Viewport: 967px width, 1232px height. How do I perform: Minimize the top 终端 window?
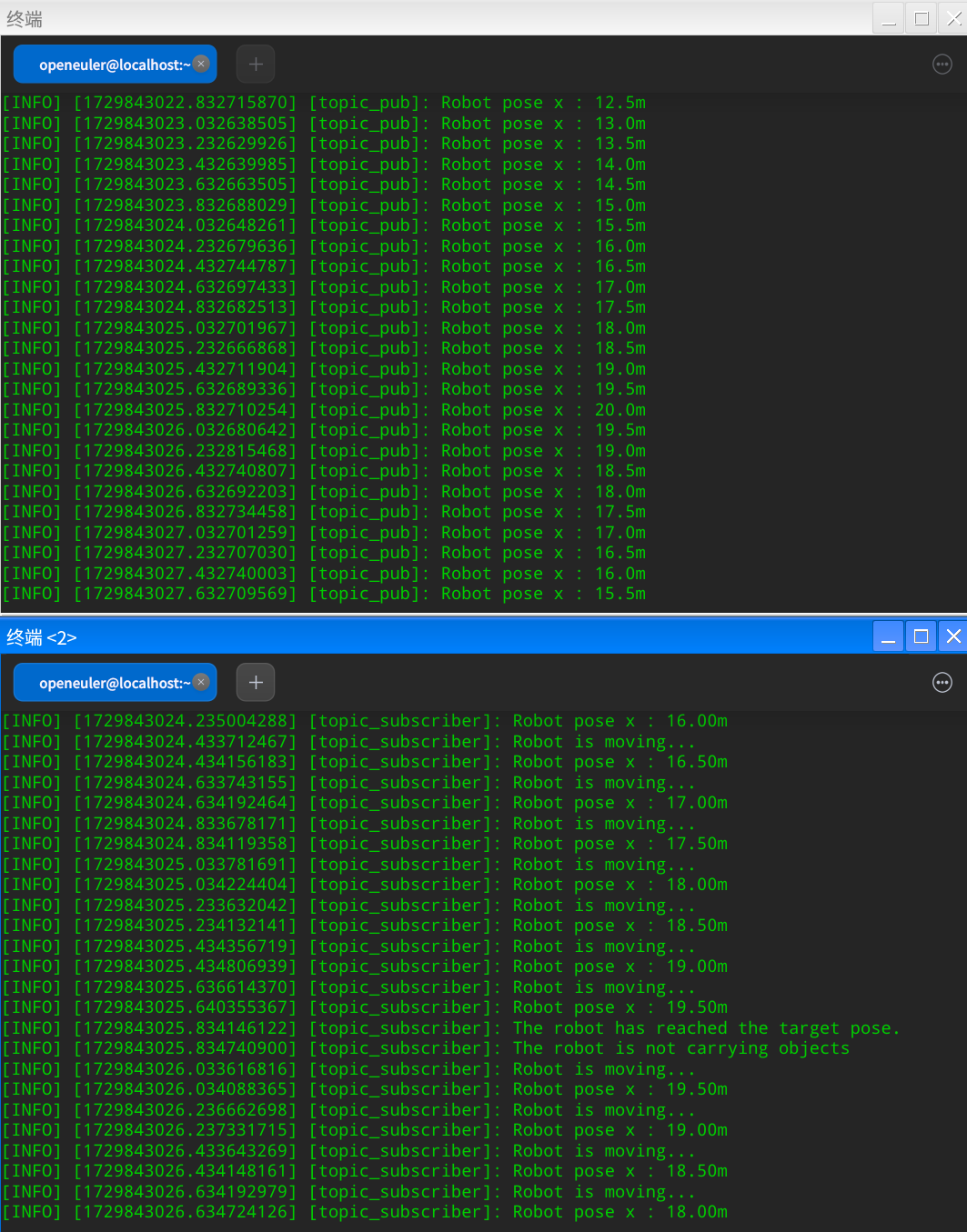tap(889, 18)
